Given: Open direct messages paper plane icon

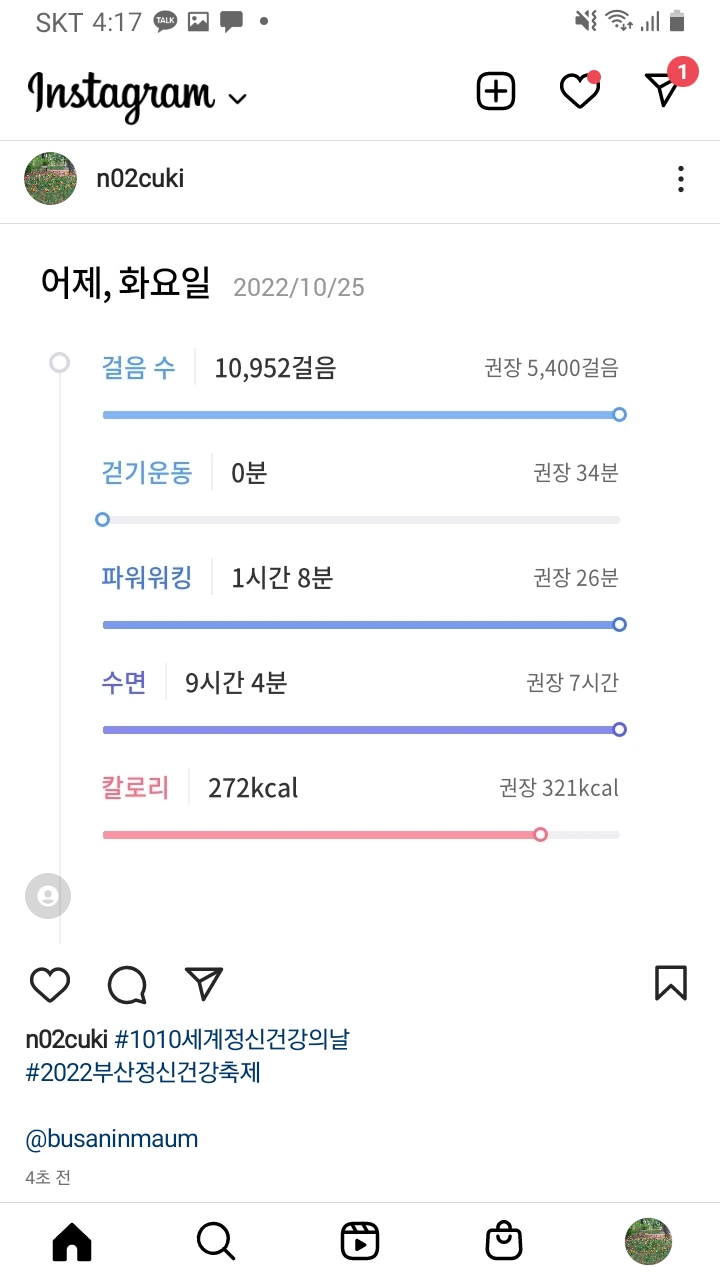Looking at the screenshot, I should coord(663,90).
